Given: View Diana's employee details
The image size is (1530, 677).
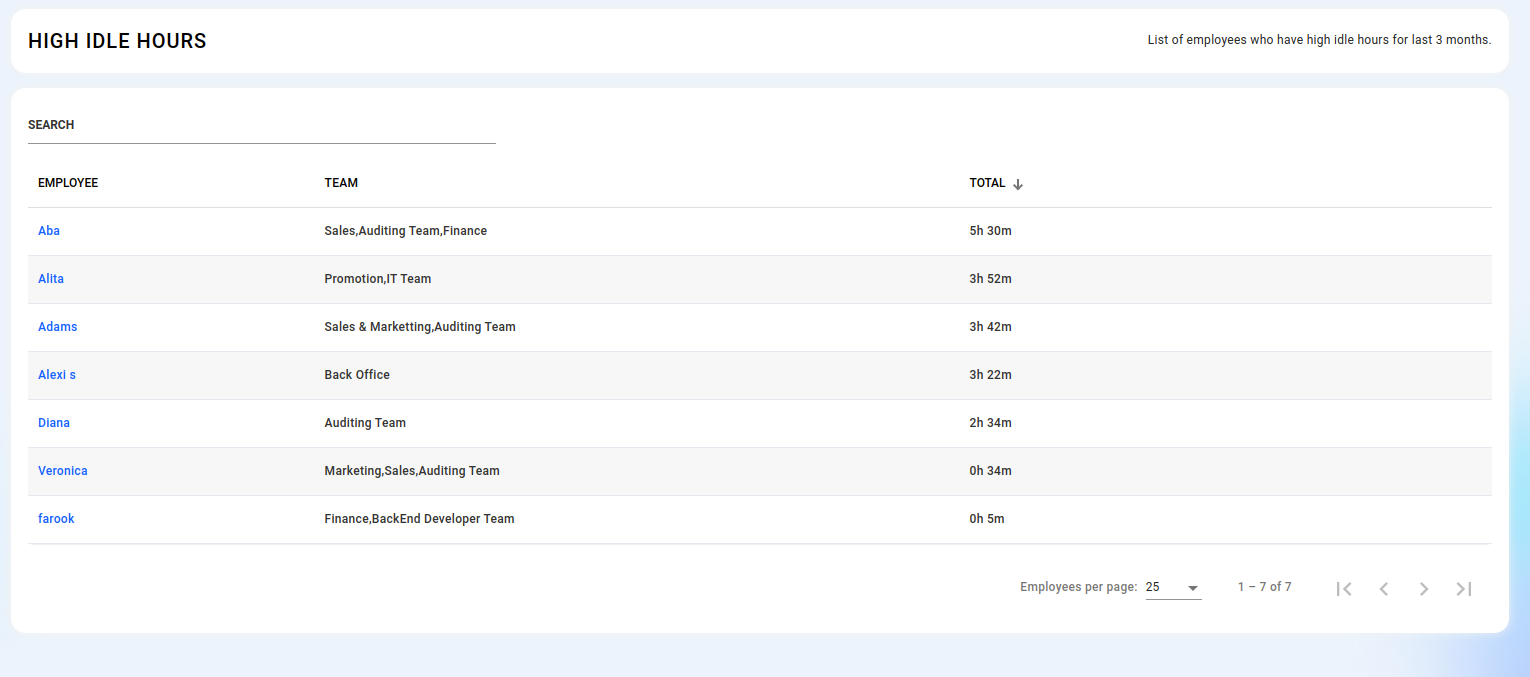Looking at the screenshot, I should tap(54, 423).
